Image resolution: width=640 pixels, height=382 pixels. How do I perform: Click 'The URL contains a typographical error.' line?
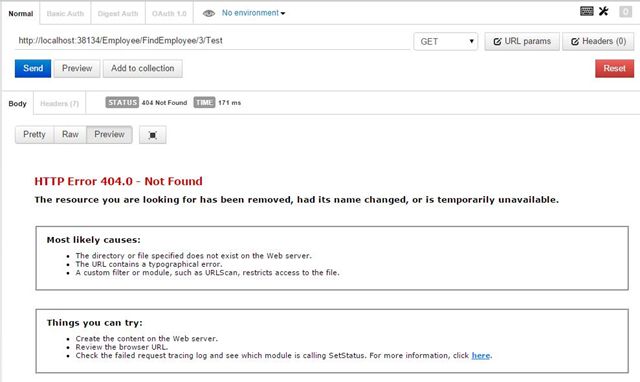click(x=149, y=264)
